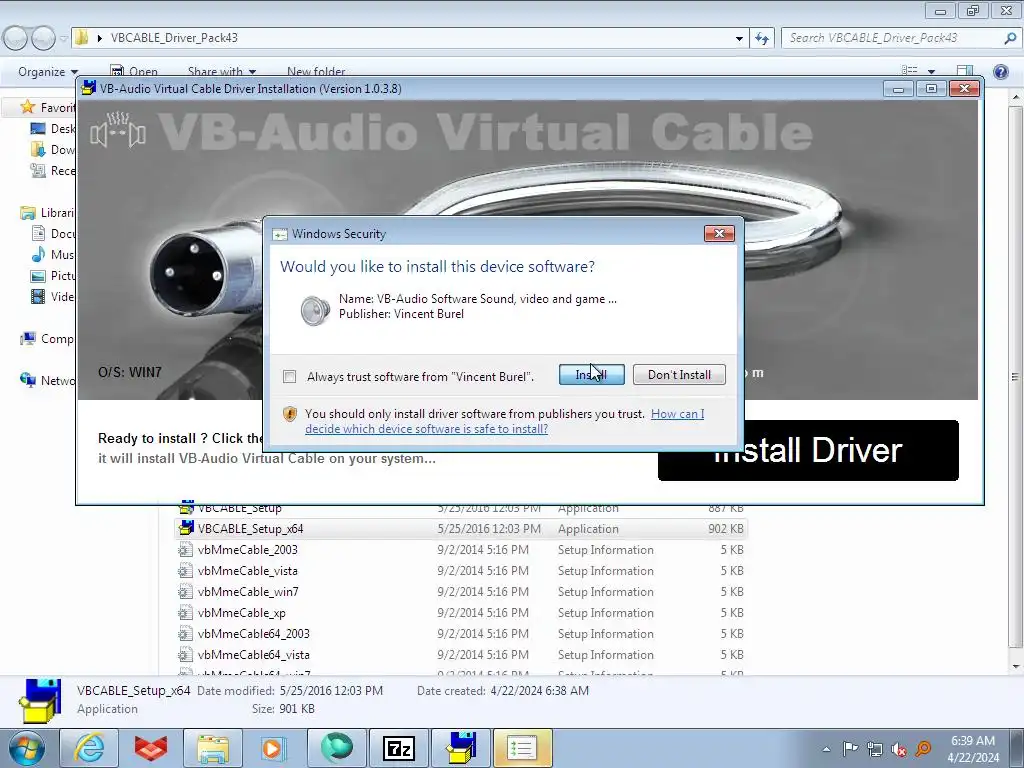Open the Organize menu in Explorer
This screenshot has width=1024, height=768.
pos(48,72)
